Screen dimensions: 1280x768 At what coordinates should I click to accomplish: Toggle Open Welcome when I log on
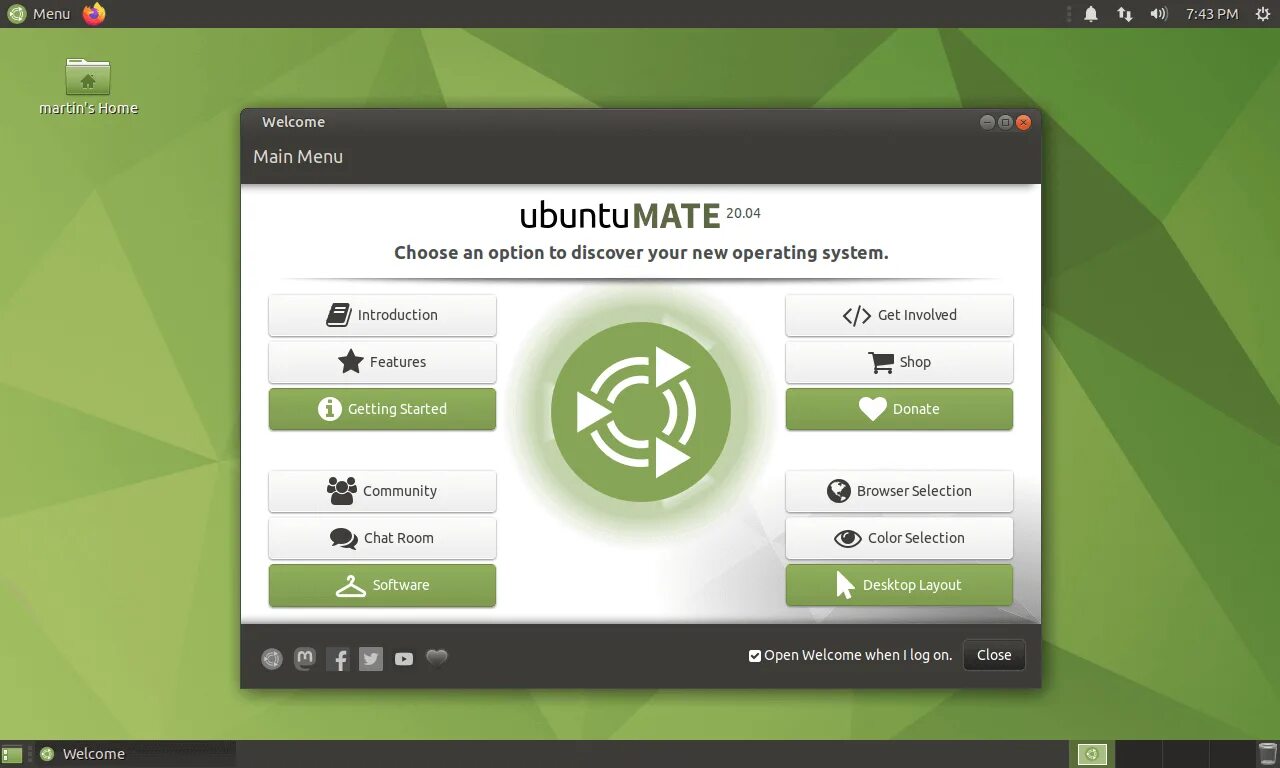pyautogui.click(x=755, y=656)
